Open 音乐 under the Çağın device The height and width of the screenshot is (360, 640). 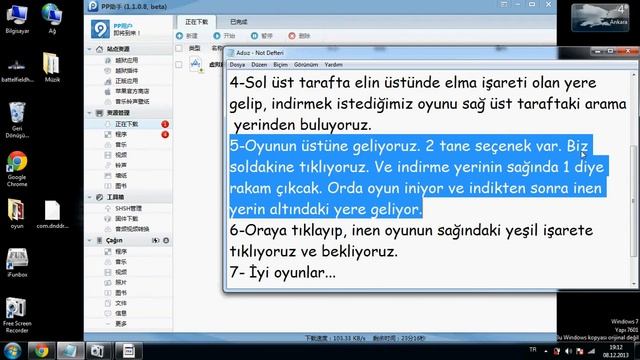click(121, 262)
